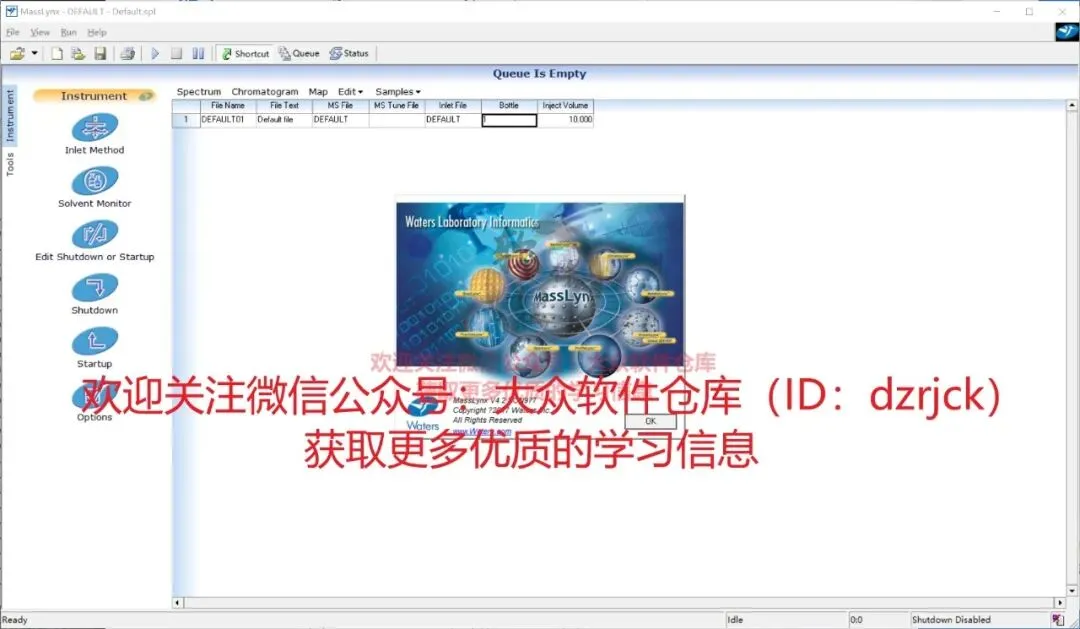Image resolution: width=1080 pixels, height=629 pixels.
Task: Click the vertical scrollbar down arrow
Action: click(x=1072, y=591)
